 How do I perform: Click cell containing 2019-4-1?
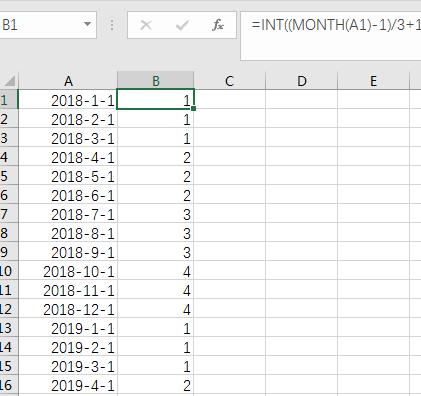(x=68, y=385)
